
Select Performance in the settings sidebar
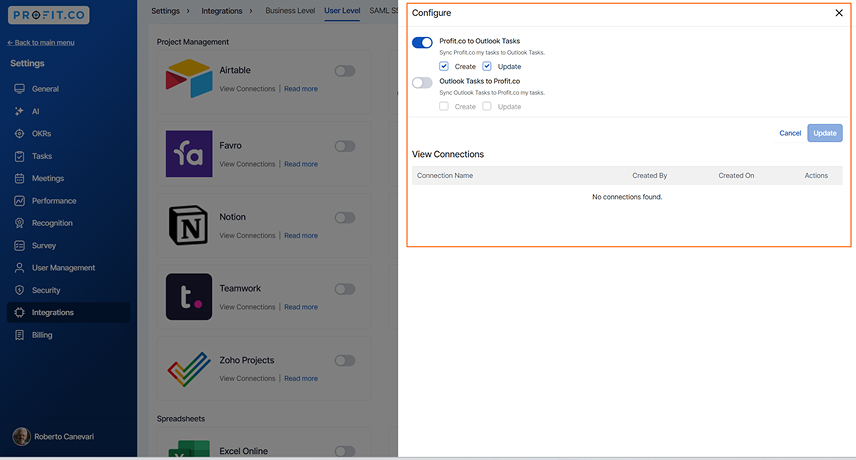point(54,201)
